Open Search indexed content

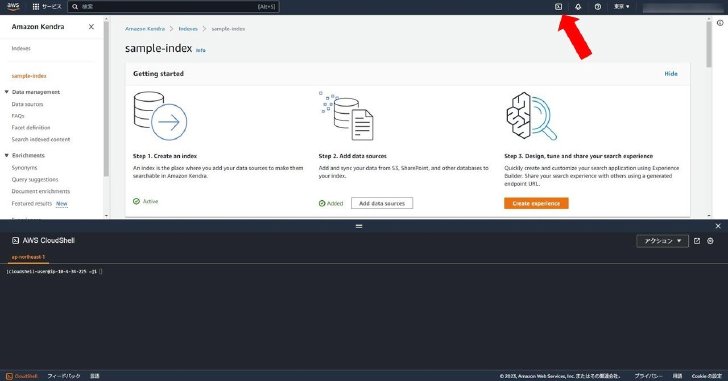41,139
